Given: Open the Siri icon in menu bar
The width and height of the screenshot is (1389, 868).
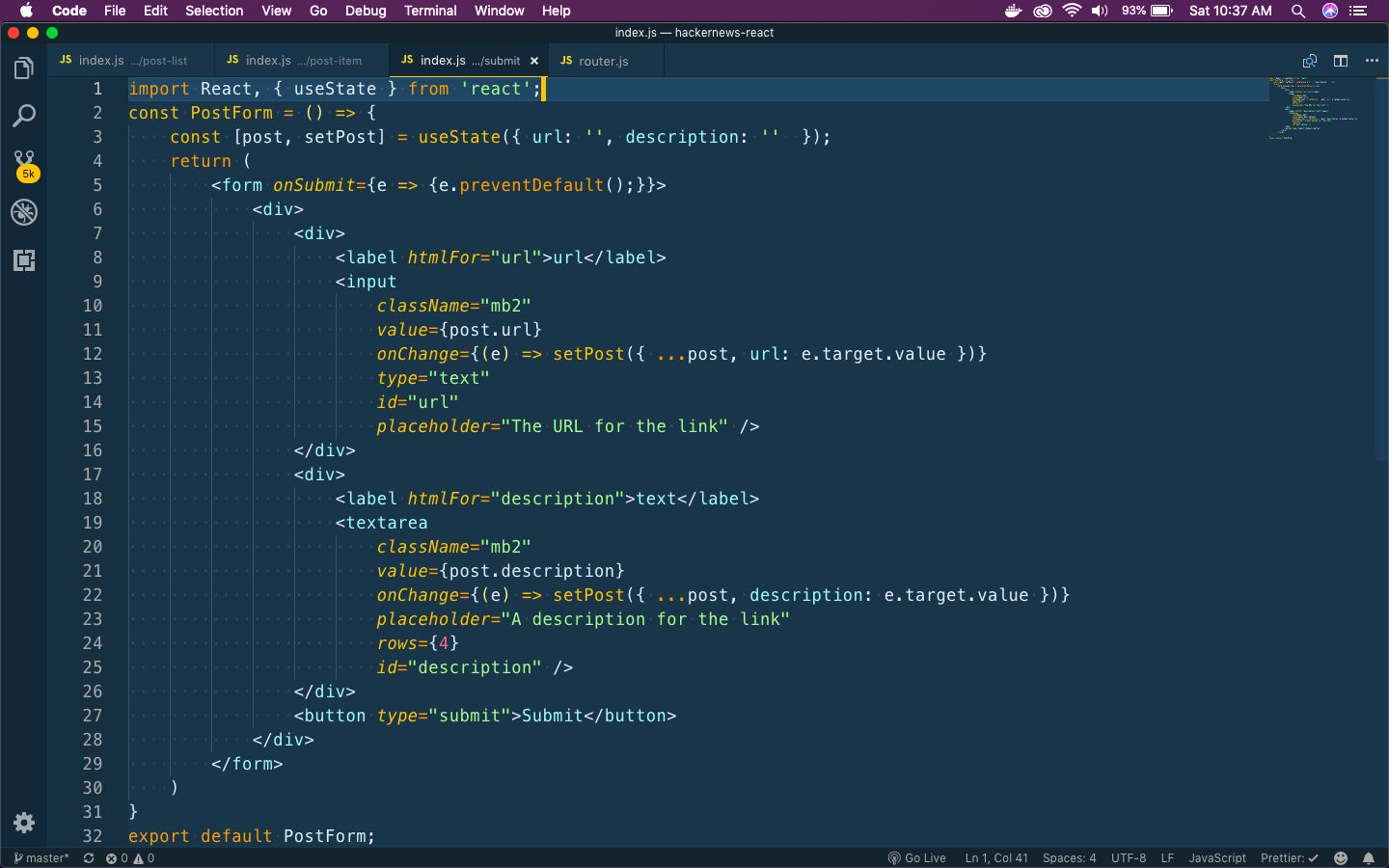Looking at the screenshot, I should [x=1330, y=11].
